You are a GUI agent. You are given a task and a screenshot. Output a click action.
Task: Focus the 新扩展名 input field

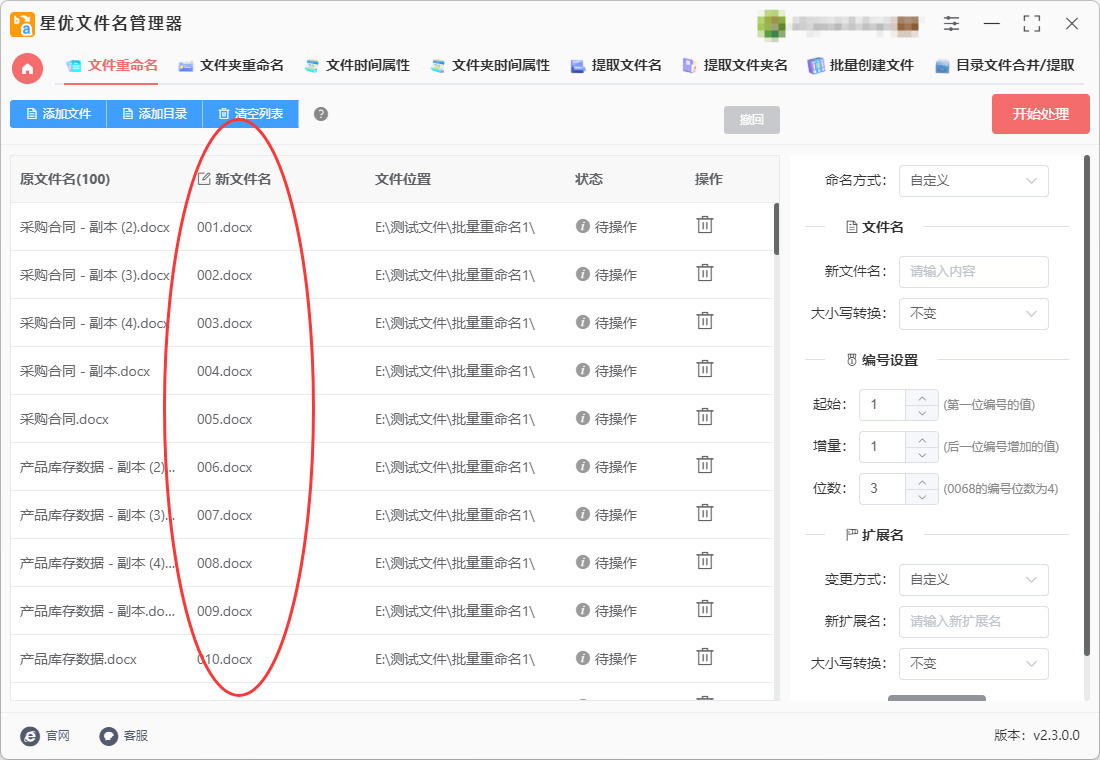[974, 622]
